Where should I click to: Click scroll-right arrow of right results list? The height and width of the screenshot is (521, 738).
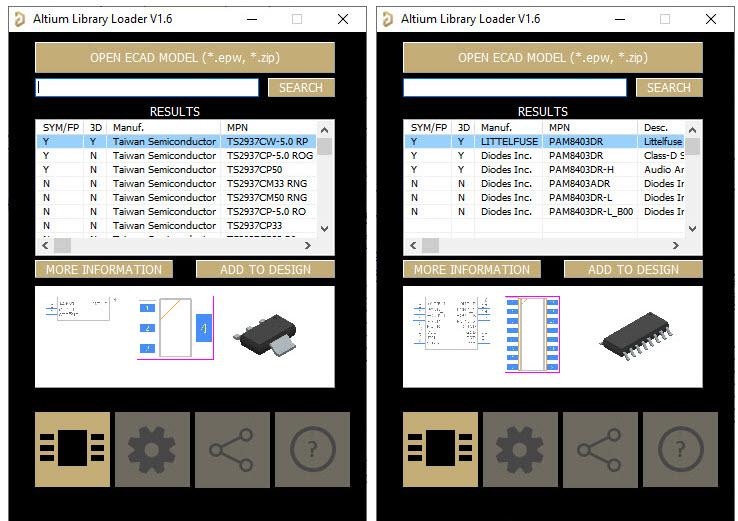(676, 245)
